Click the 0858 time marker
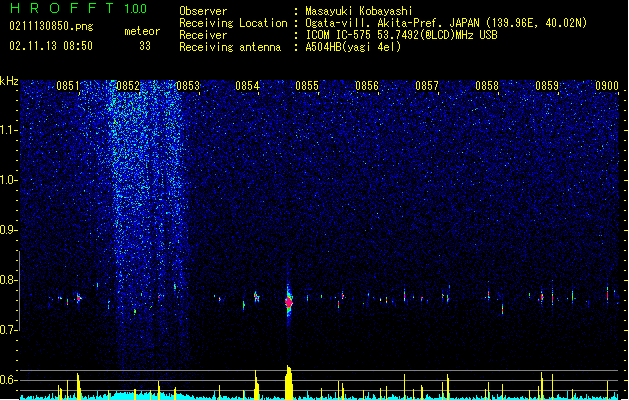The height and width of the screenshot is (400, 629). coord(487,86)
